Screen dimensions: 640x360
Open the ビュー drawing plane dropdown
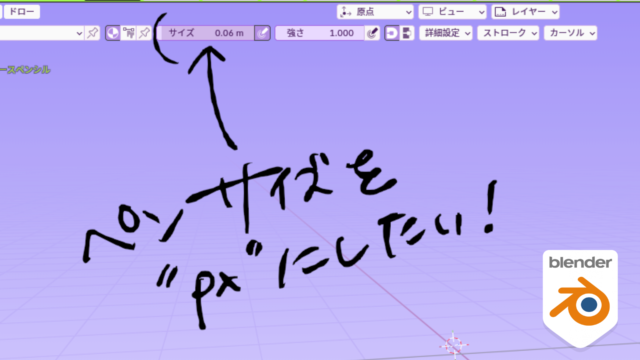click(452, 12)
